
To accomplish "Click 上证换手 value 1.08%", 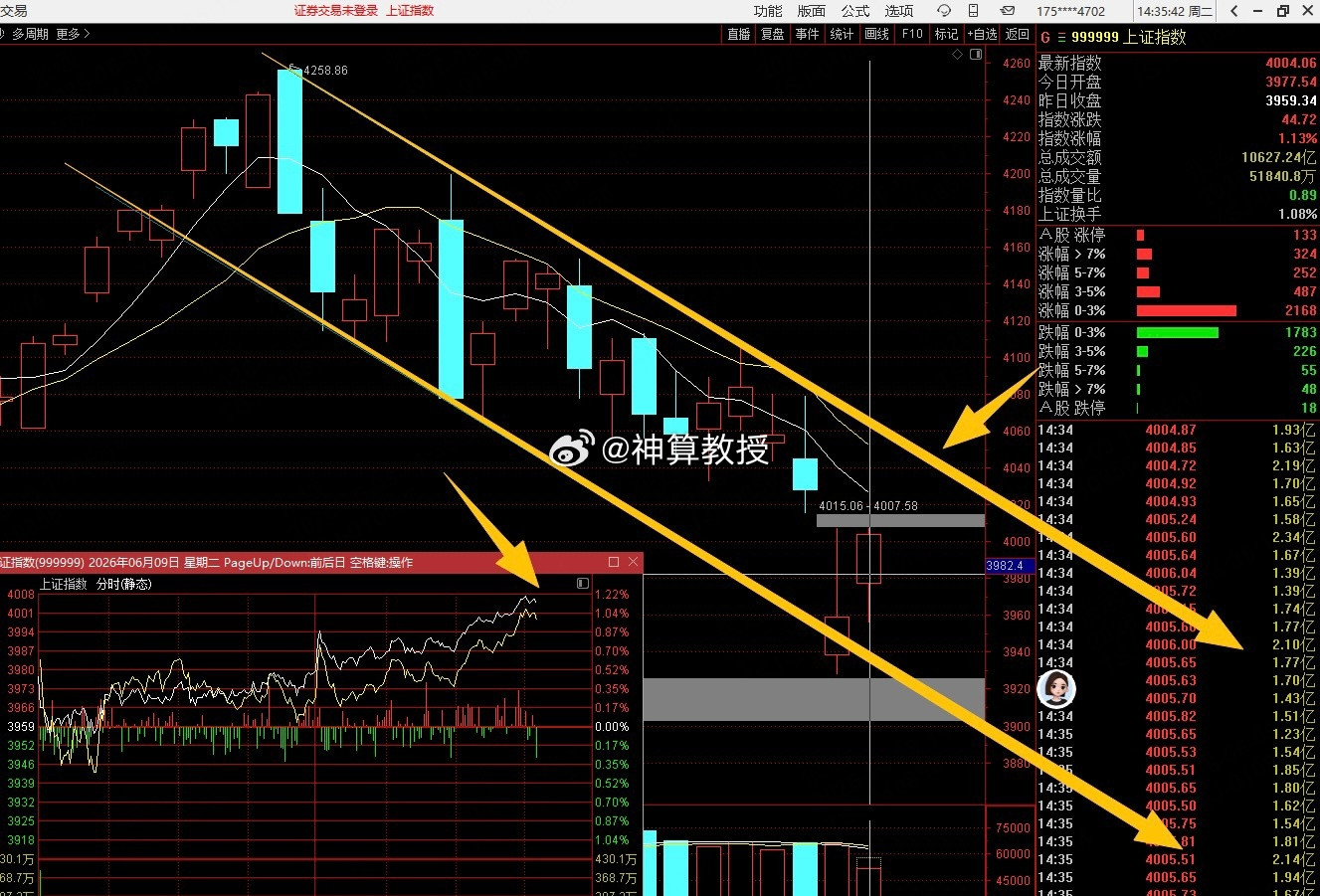I will pos(1297,214).
